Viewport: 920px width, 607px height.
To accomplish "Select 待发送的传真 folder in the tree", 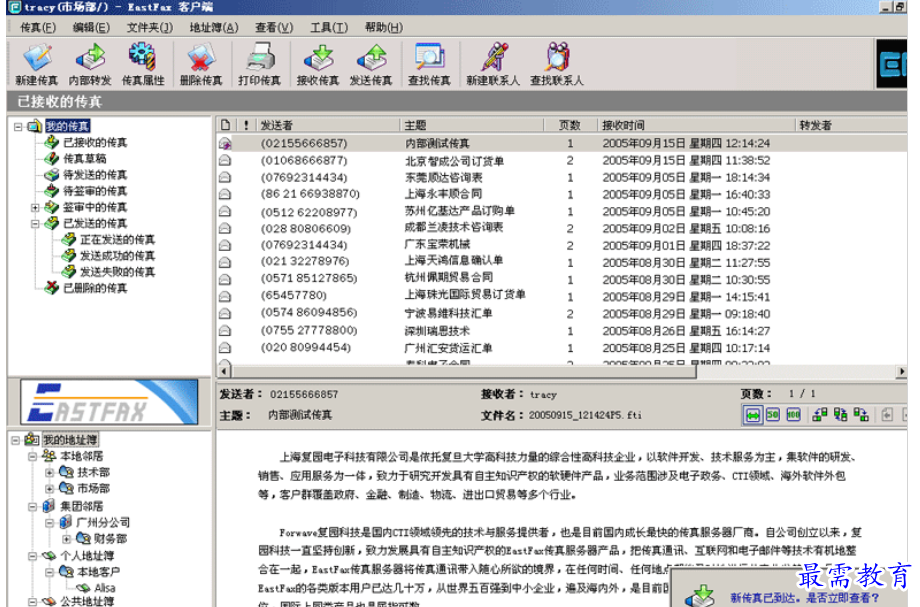I will 94,175.
